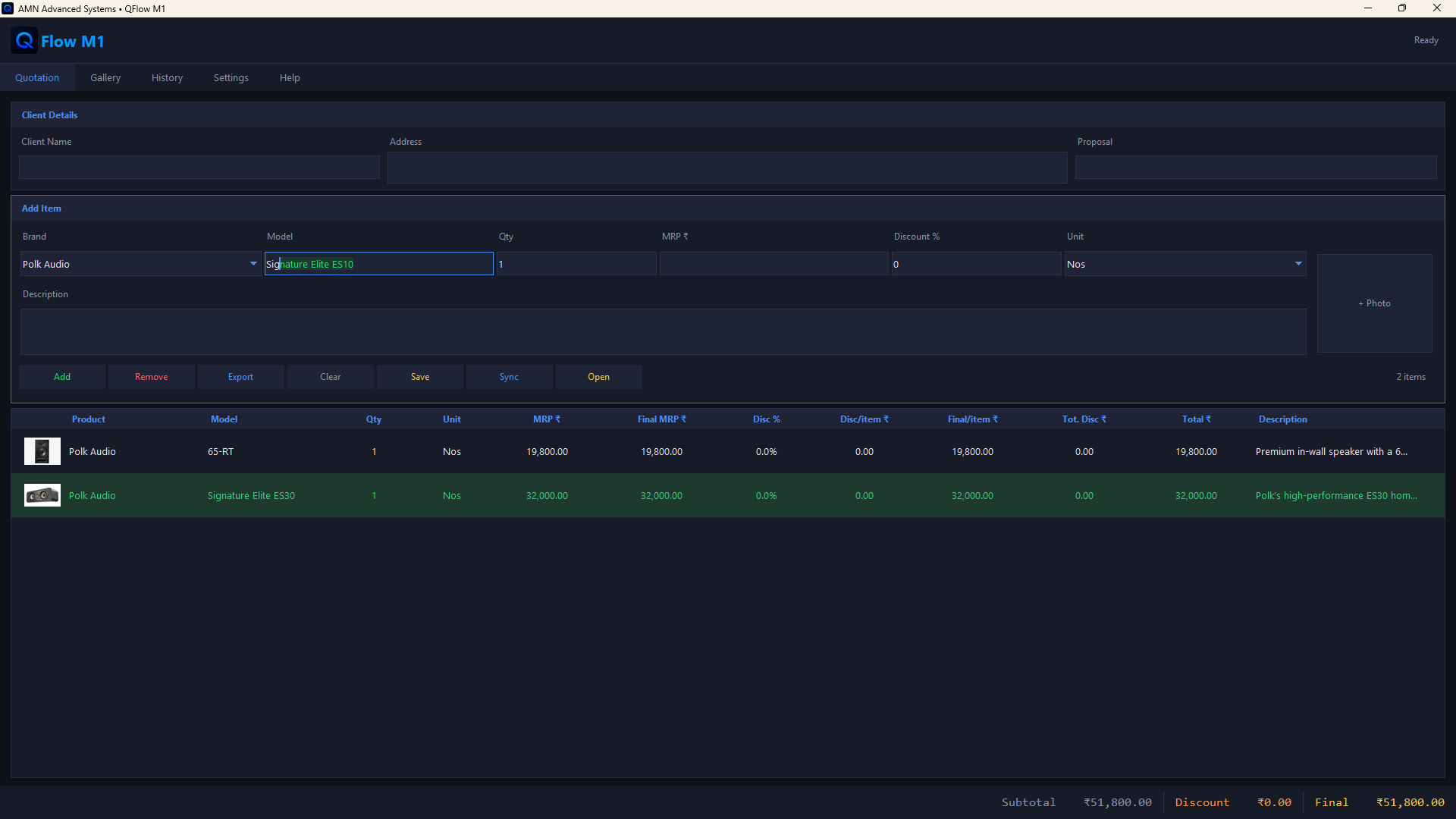Click the Subtotal ₹51,800.00 value
Screen dimensions: 1456x819
pos(1118,802)
